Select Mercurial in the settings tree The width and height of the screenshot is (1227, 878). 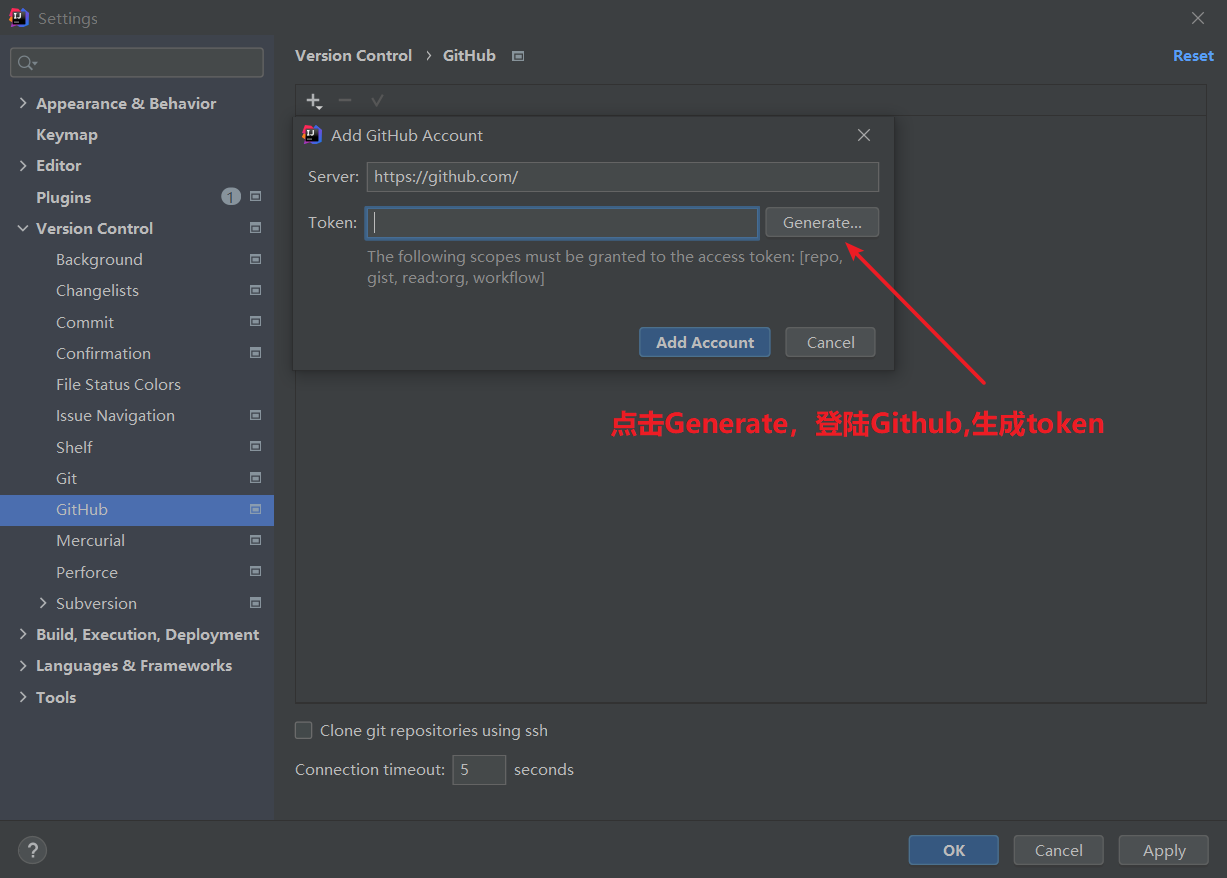point(90,540)
